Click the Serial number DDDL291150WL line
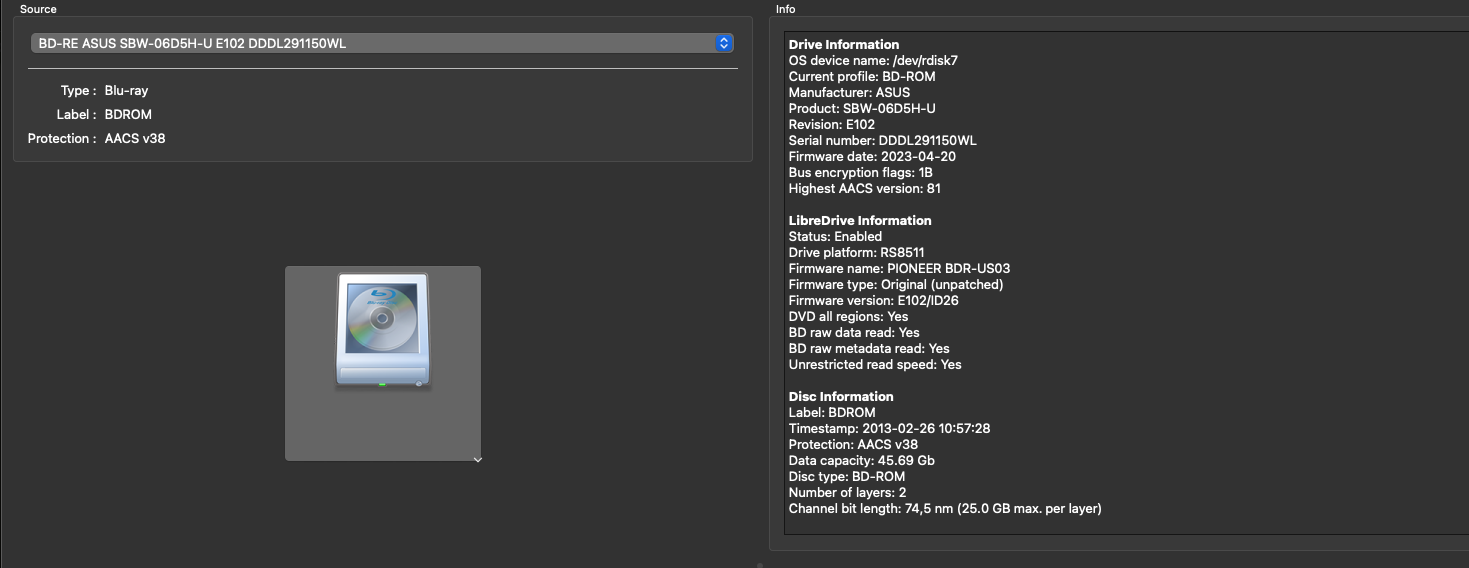 (x=882, y=141)
